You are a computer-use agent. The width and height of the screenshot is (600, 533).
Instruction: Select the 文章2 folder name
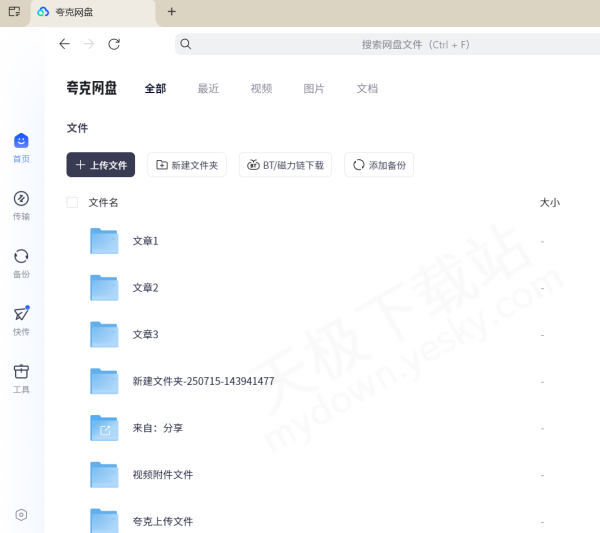(x=145, y=288)
